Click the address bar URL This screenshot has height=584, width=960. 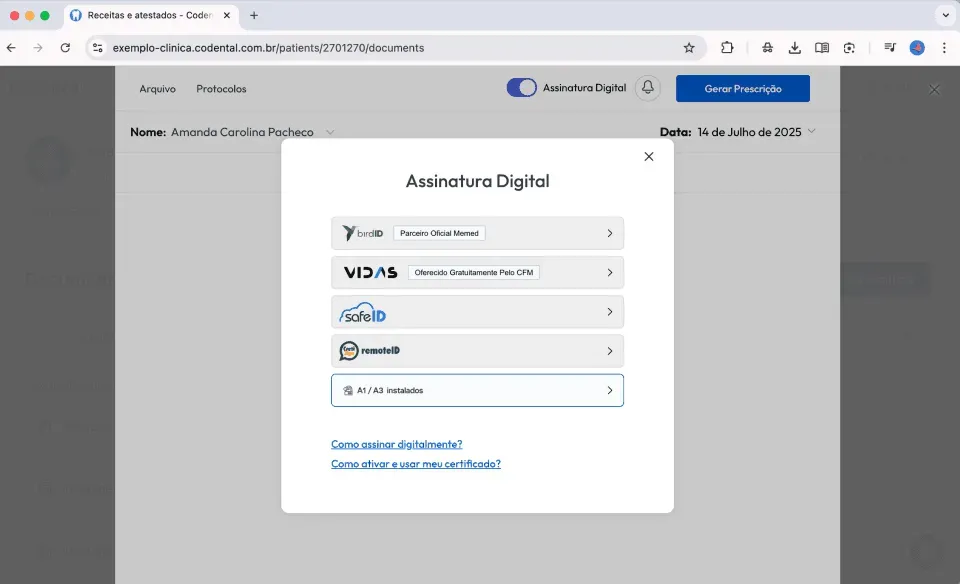pyautogui.click(x=268, y=48)
